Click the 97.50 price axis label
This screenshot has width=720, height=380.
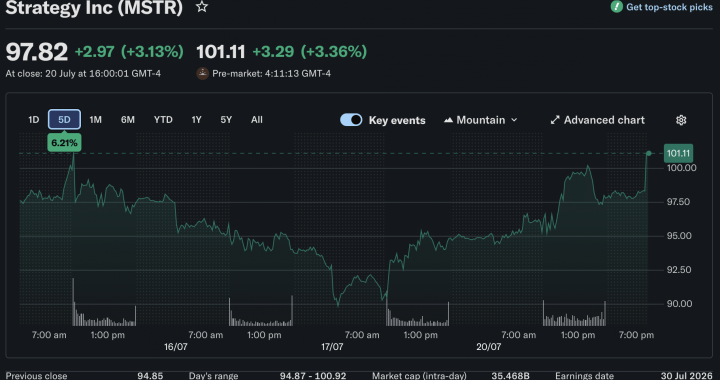[678, 202]
